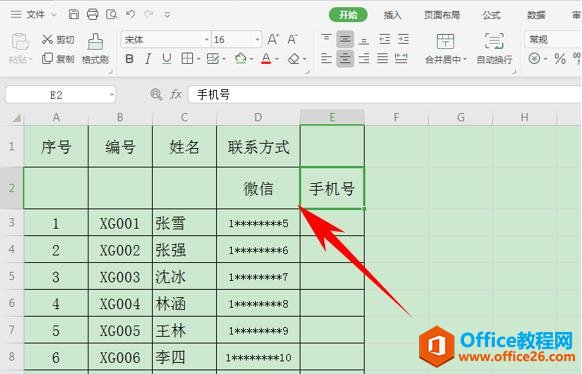Decrease indent icon
The height and width of the screenshot is (374, 582).
point(384,39)
